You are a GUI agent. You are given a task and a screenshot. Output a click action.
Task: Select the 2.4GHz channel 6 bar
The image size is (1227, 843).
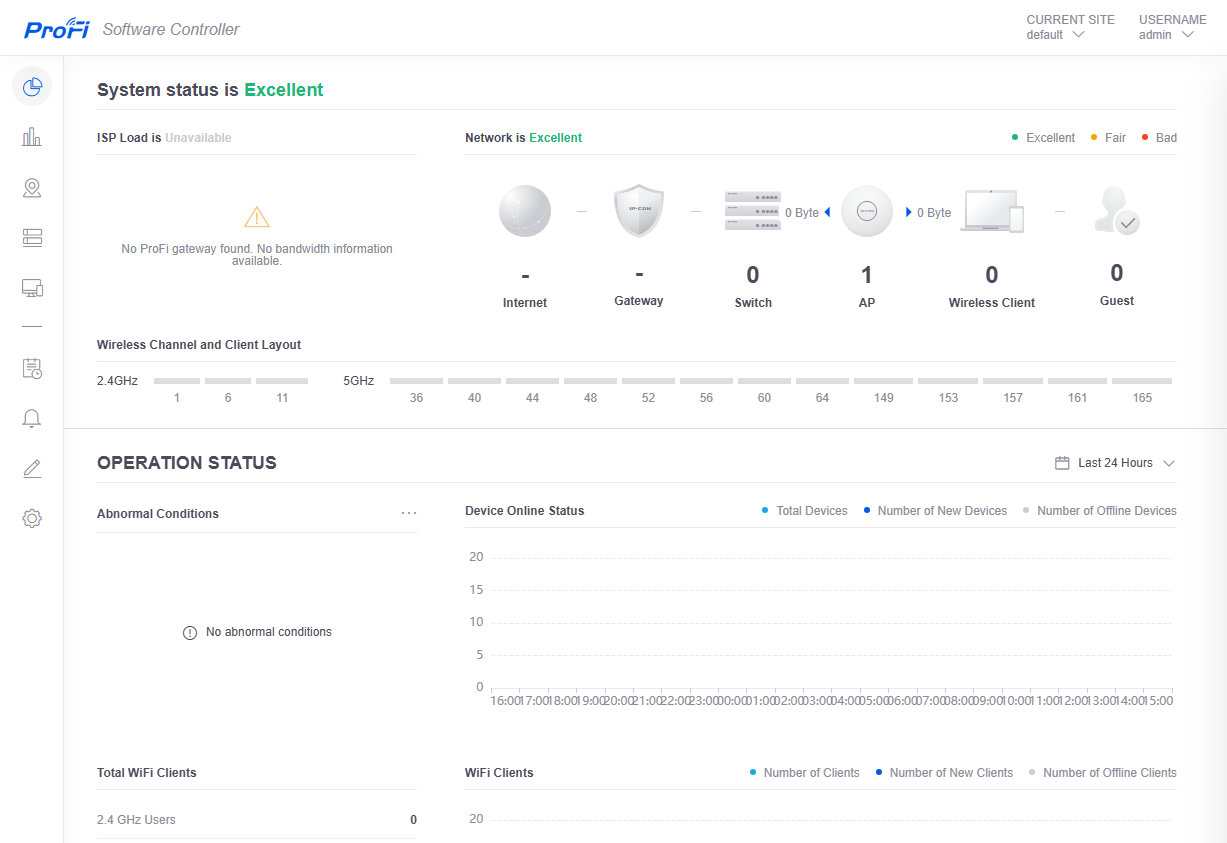point(228,381)
